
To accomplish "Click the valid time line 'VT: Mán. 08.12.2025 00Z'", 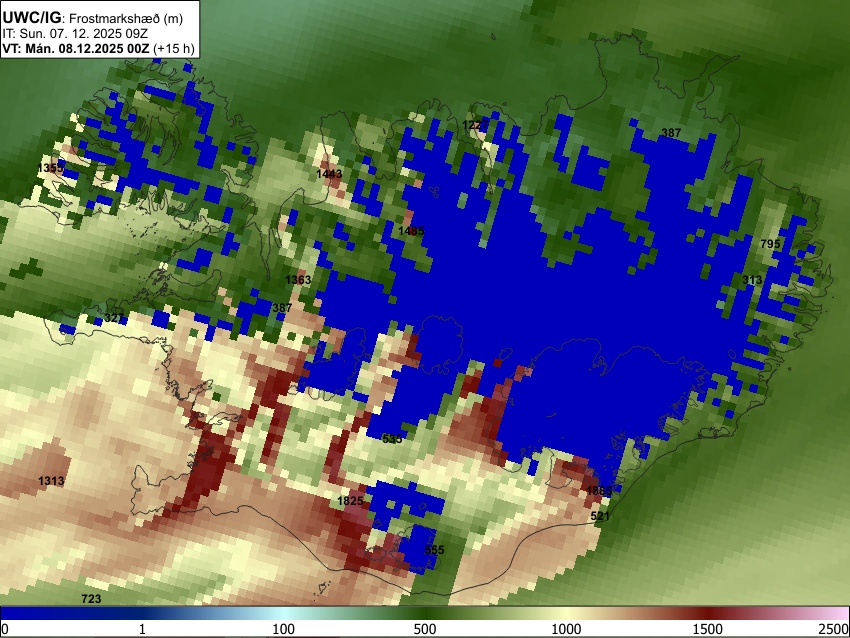I will click(76, 48).
